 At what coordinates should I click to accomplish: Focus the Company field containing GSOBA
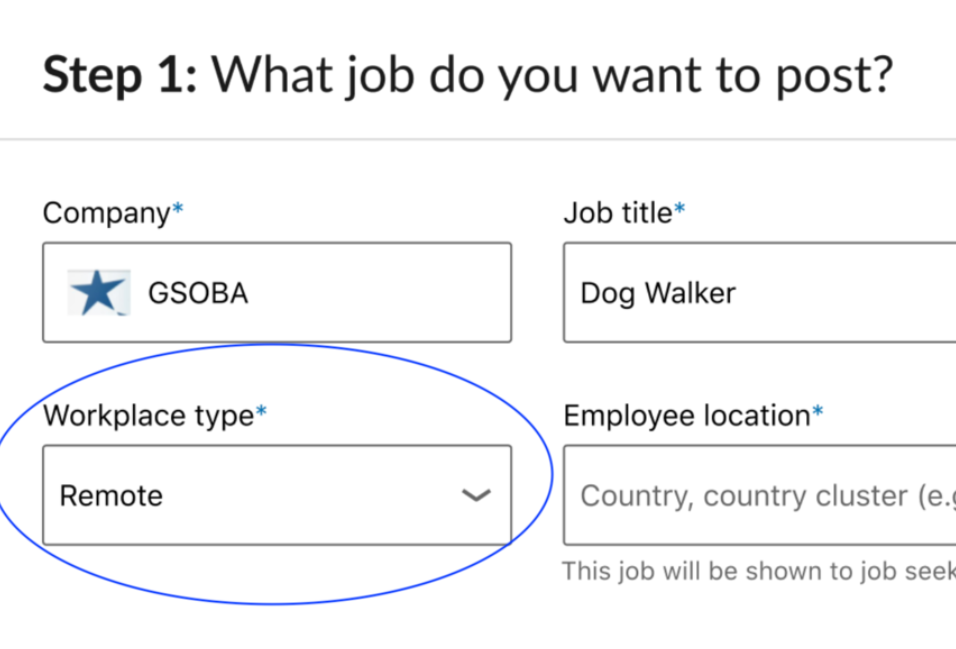[277, 293]
